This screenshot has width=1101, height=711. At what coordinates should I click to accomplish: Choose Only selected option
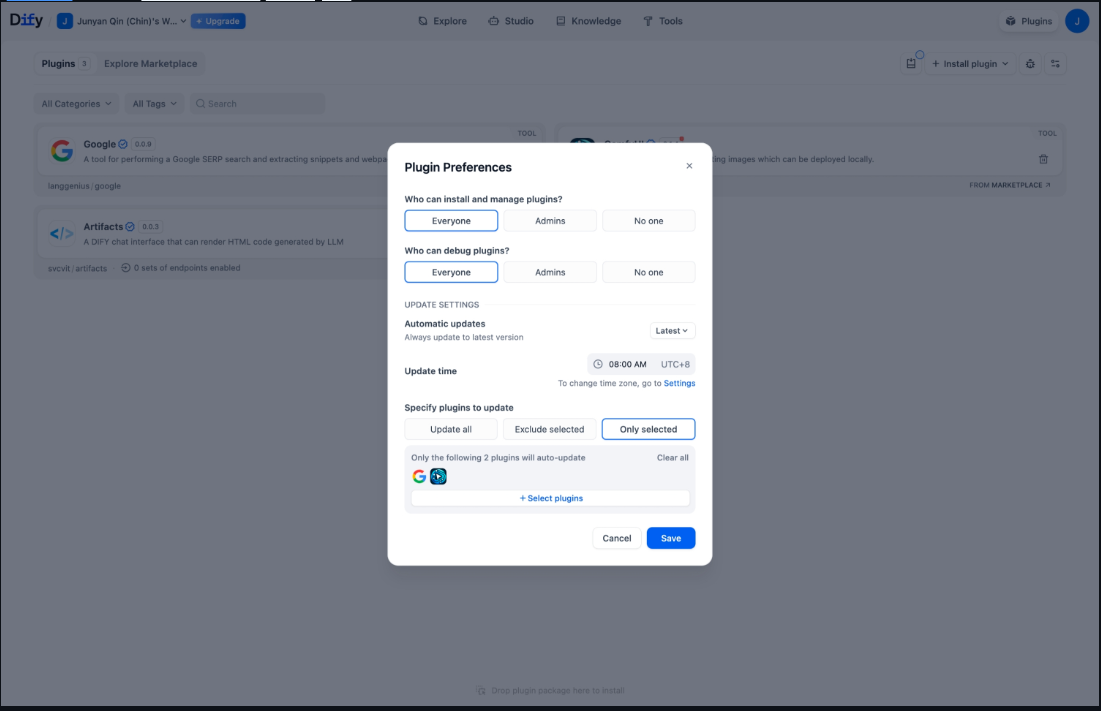point(648,429)
